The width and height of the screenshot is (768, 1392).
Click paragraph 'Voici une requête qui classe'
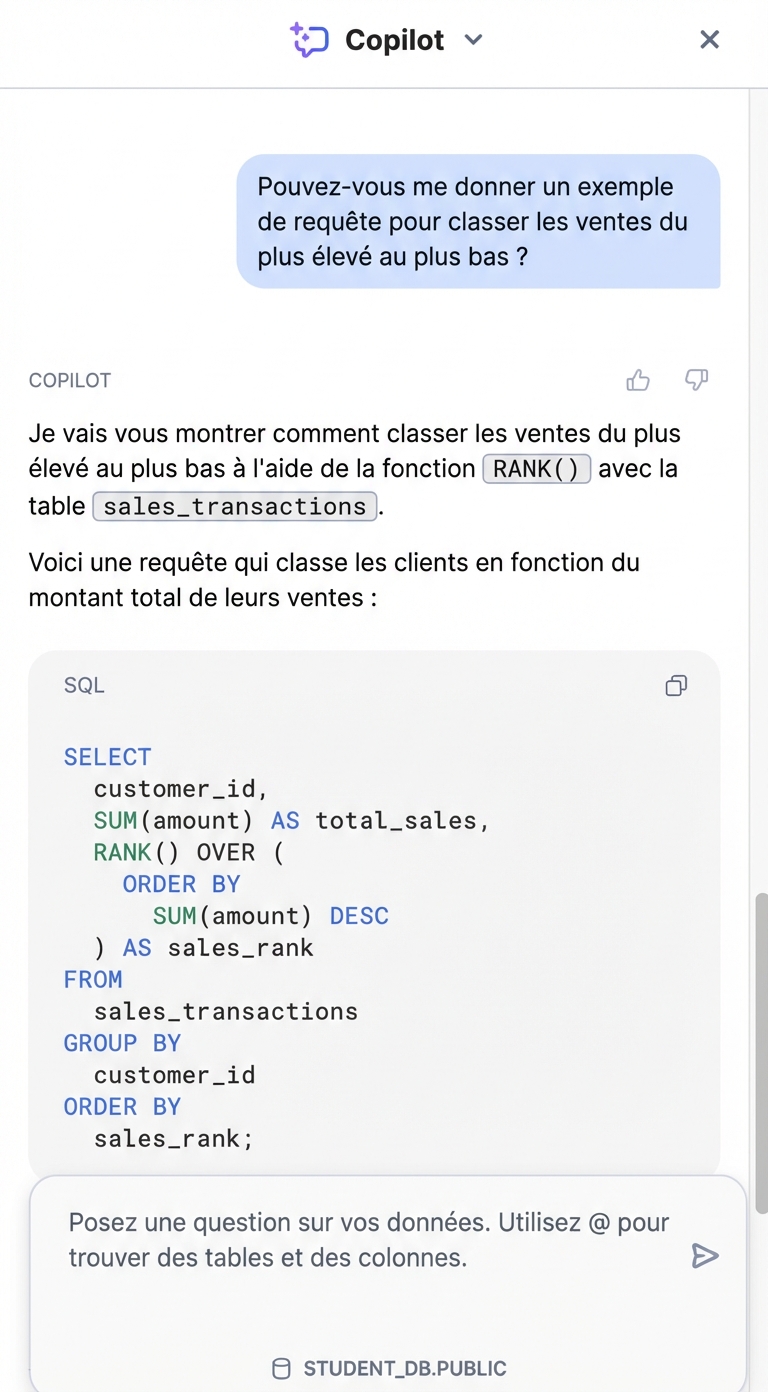pyautogui.click(x=334, y=580)
